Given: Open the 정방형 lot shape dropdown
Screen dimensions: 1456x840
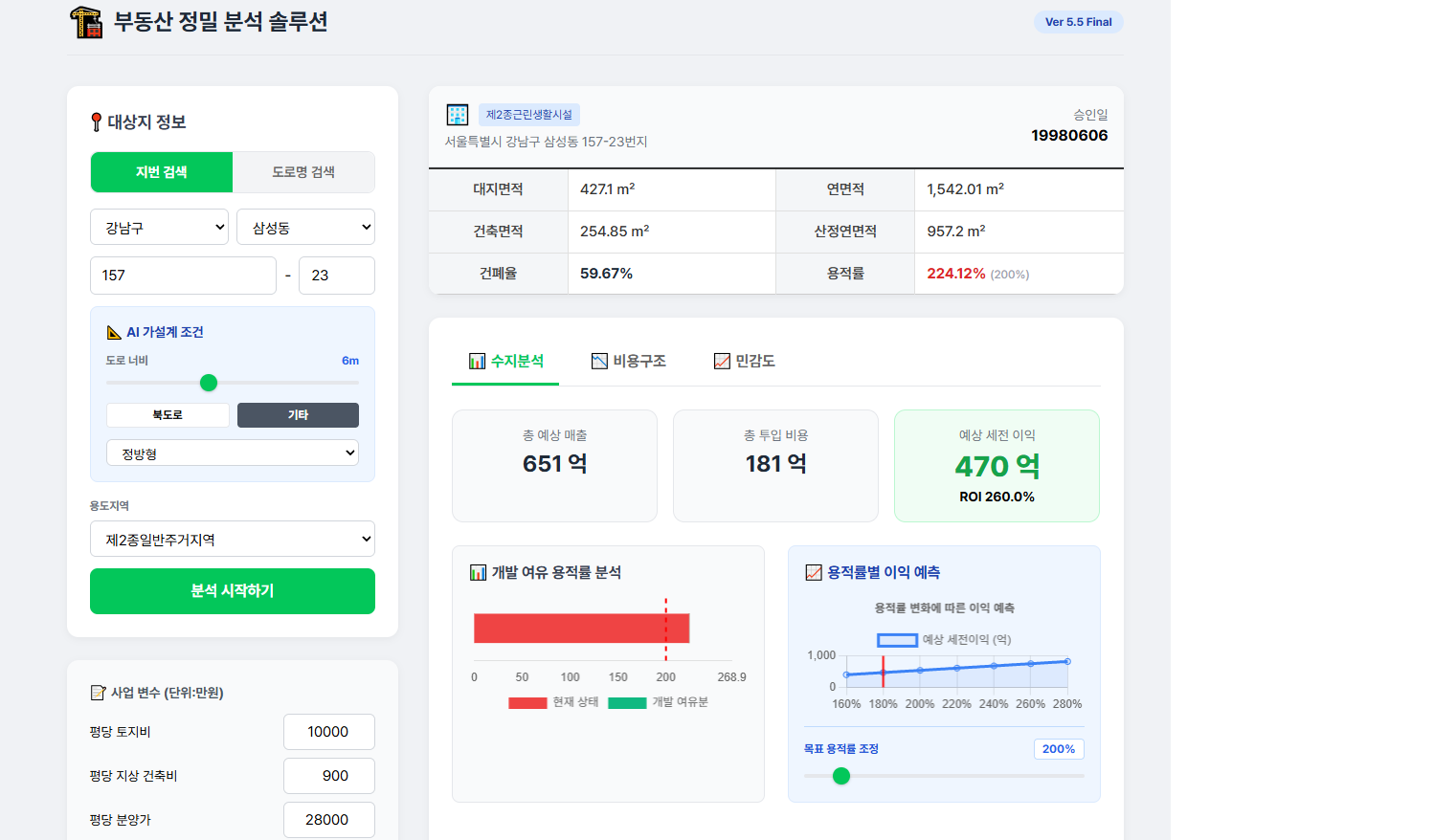Looking at the screenshot, I should pos(232,453).
